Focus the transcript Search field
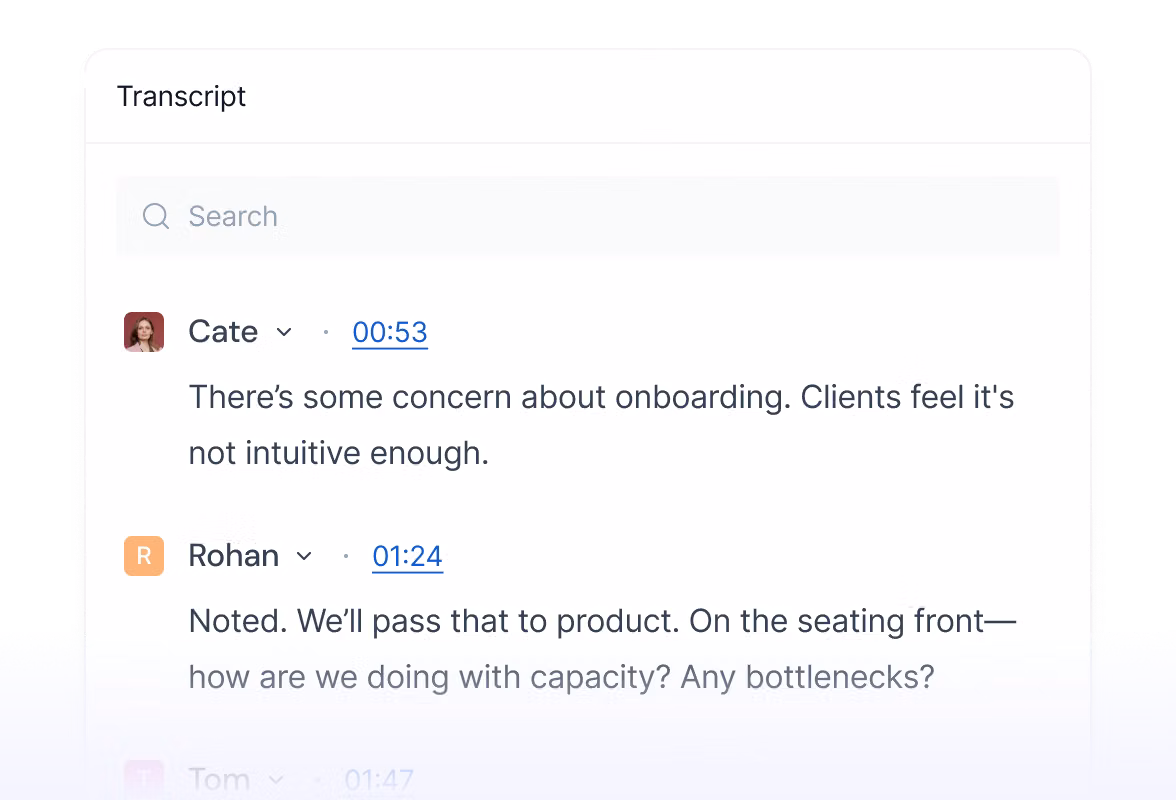The image size is (1176, 800). pyautogui.click(x=600, y=216)
